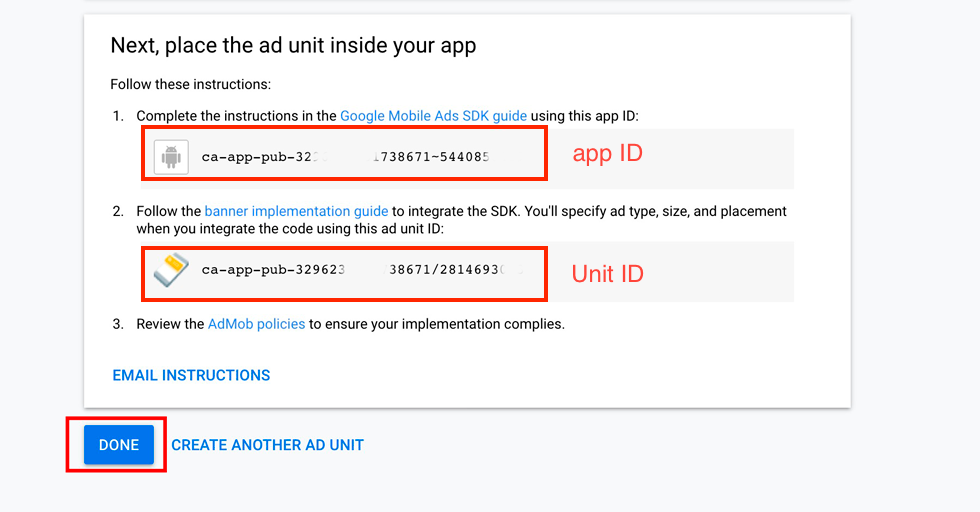Open the Google Mobile Ads SDK guide link
Viewport: 980px width, 512px height.
pyautogui.click(x=433, y=116)
